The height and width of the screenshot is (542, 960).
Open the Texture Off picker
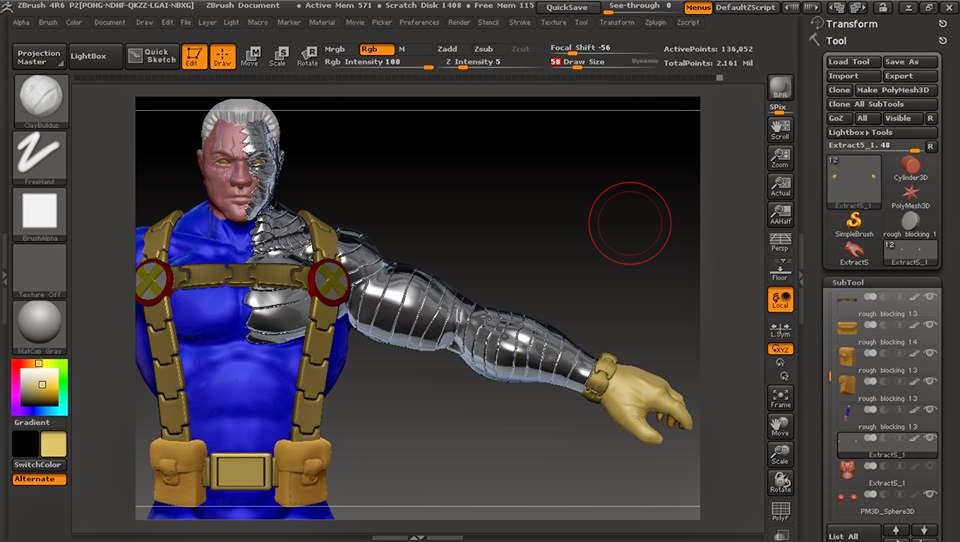(x=40, y=271)
